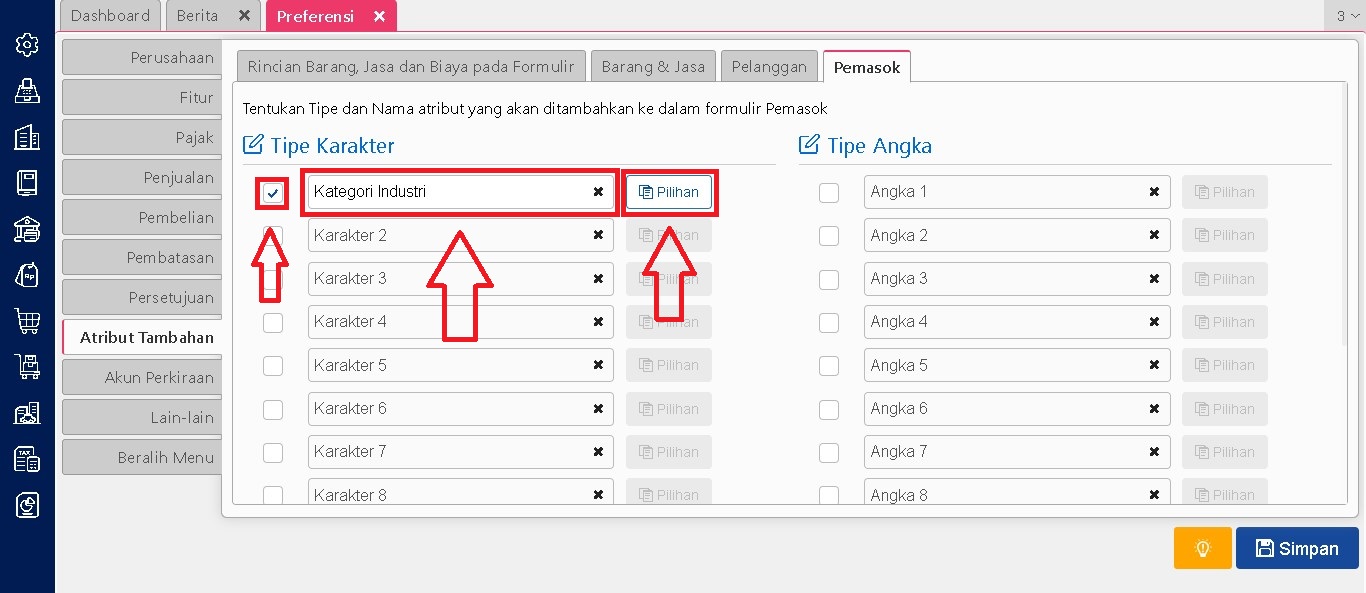This screenshot has height=593, width=1366.
Task: Open the pie chart report icon
Action: pyautogui.click(x=27, y=505)
